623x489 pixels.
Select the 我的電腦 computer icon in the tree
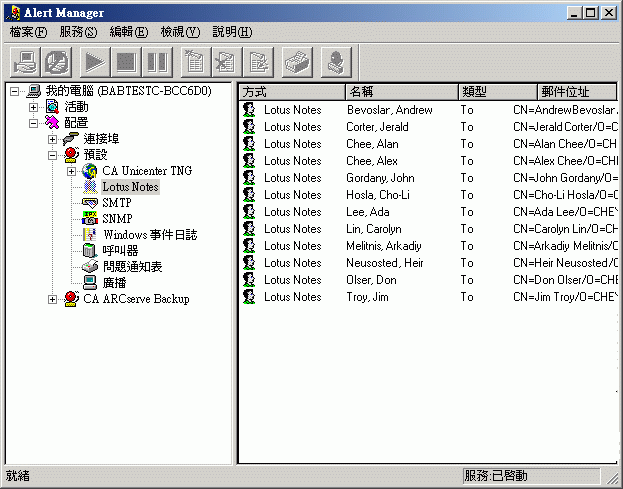[34, 91]
